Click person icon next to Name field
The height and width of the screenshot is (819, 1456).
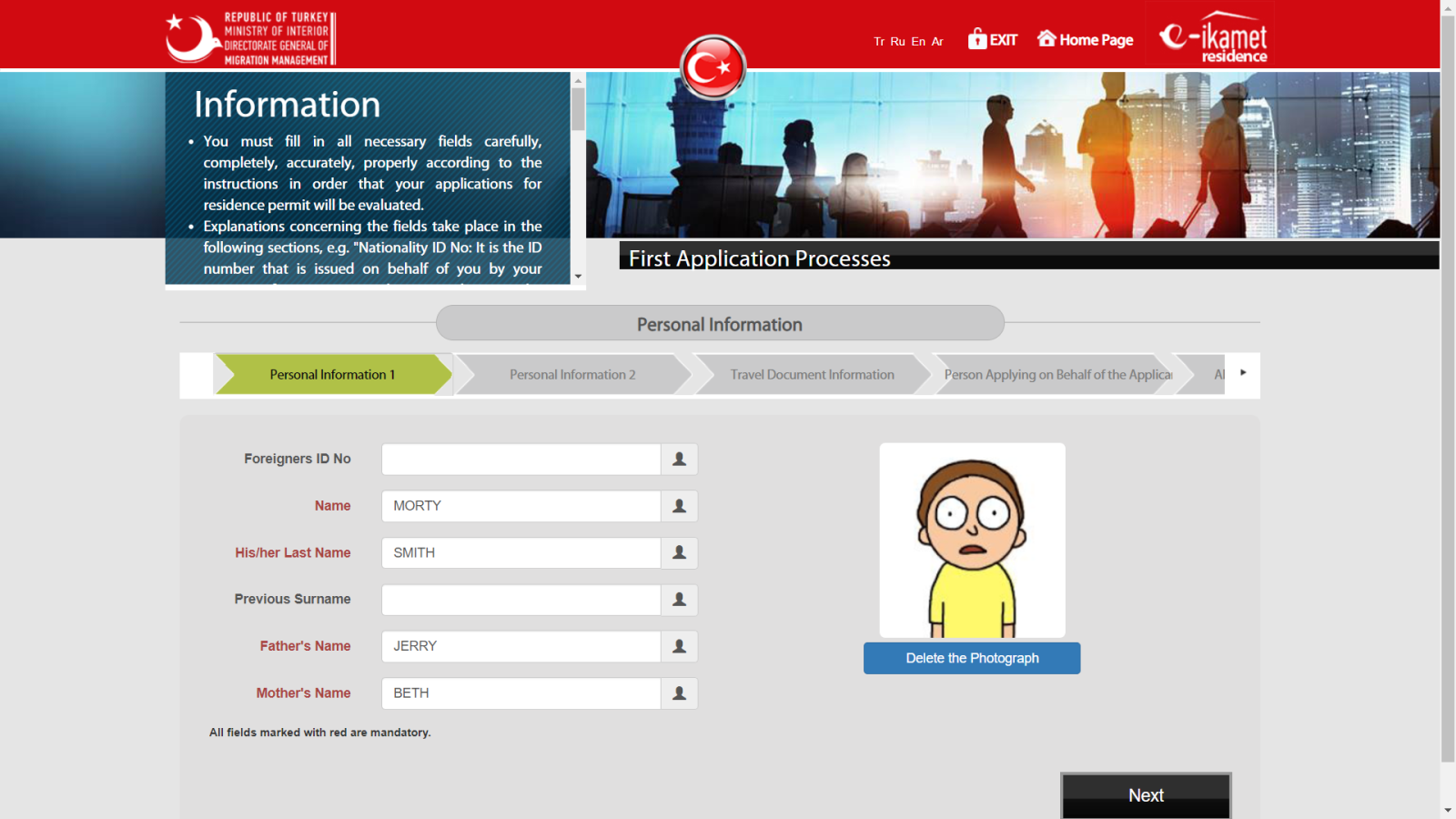pyautogui.click(x=679, y=506)
